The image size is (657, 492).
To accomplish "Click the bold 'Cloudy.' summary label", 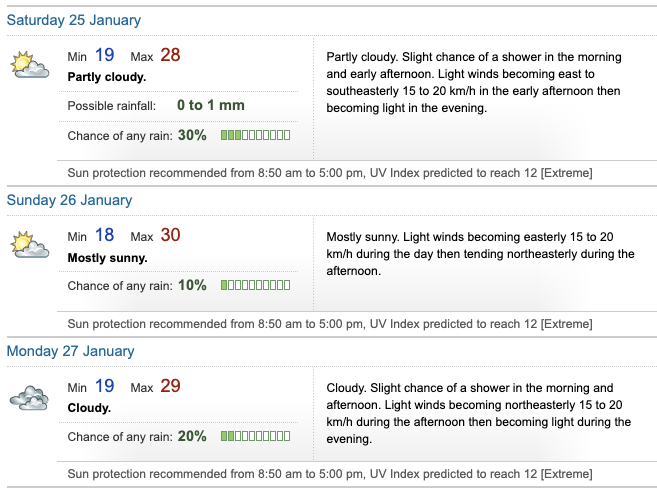I will point(89,408).
